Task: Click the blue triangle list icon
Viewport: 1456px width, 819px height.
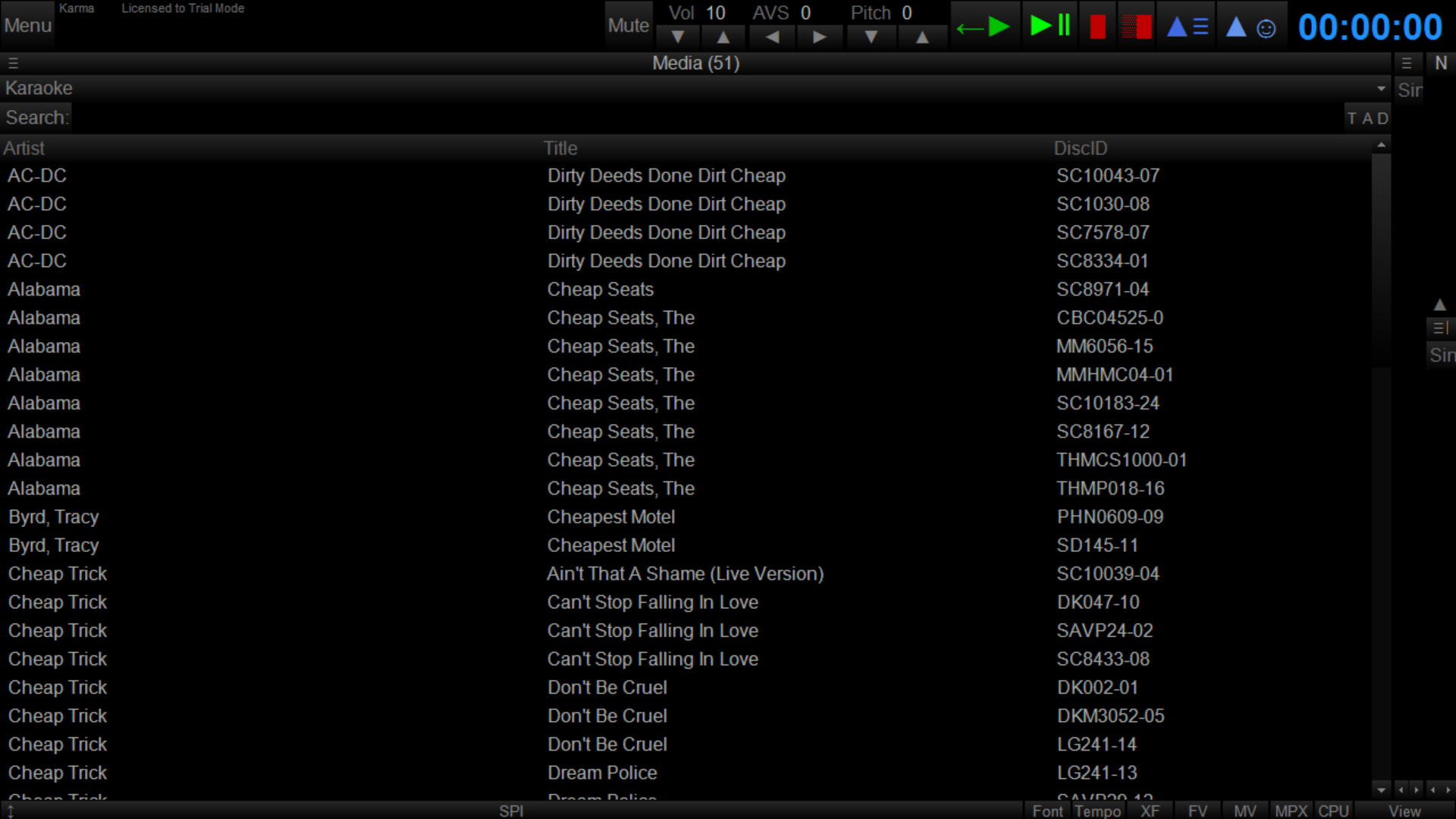Action: point(1187,27)
